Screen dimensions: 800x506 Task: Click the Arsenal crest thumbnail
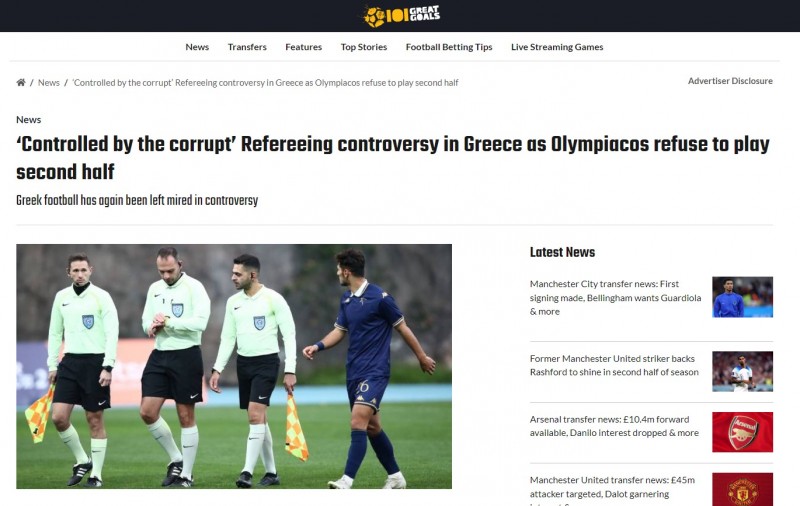point(742,432)
